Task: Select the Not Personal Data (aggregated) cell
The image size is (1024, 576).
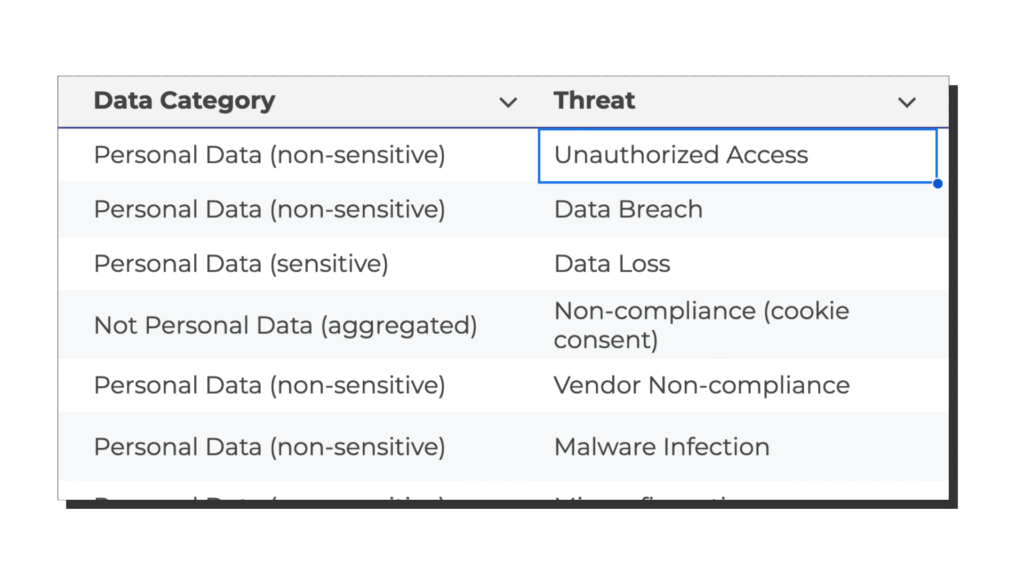Action: click(285, 325)
